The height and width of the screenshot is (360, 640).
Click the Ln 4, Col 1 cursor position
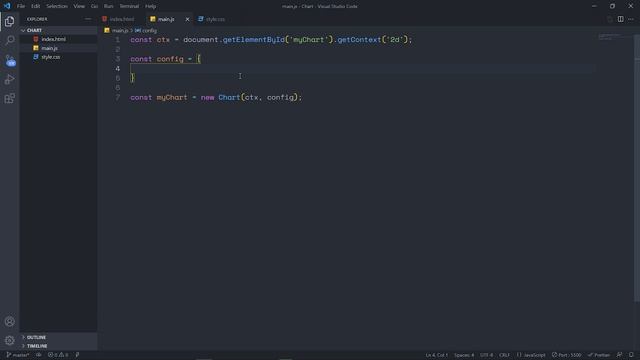click(x=437, y=355)
